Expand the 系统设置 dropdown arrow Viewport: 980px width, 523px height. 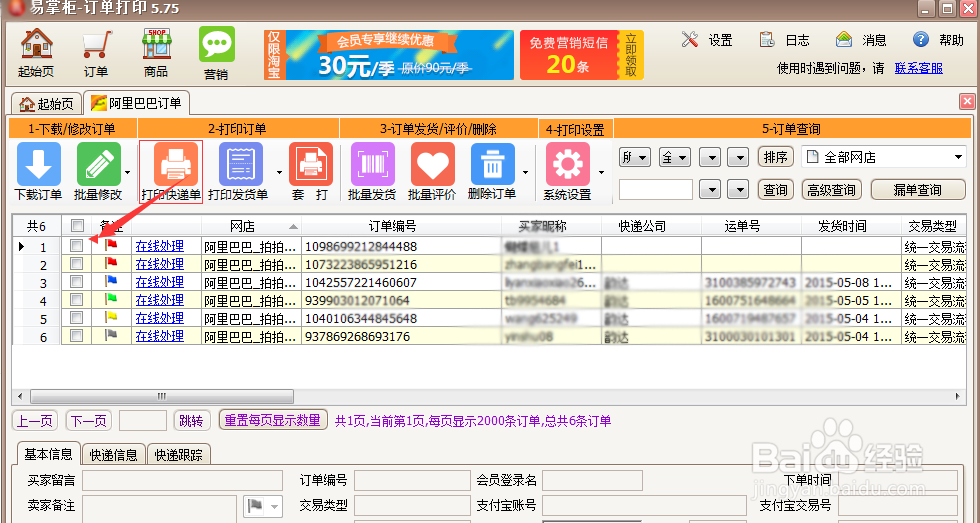pyautogui.click(x=601, y=172)
